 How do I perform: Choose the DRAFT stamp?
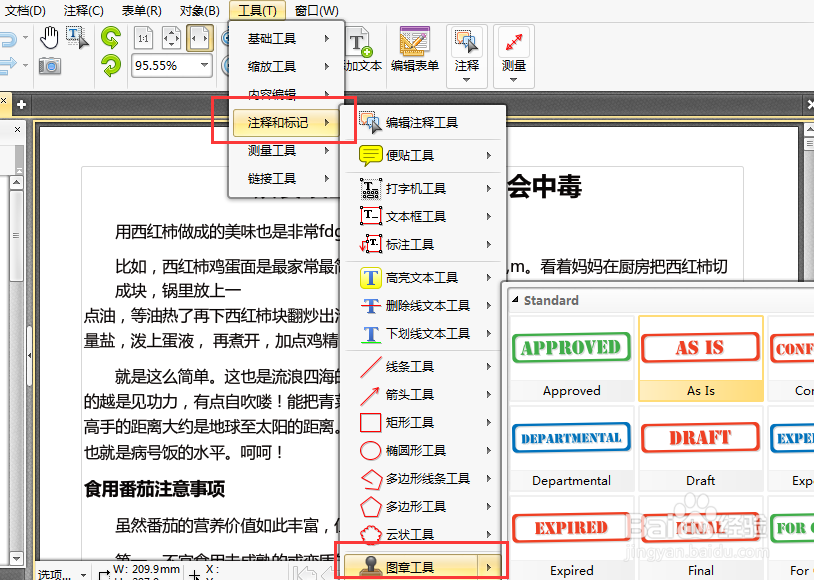pos(700,438)
